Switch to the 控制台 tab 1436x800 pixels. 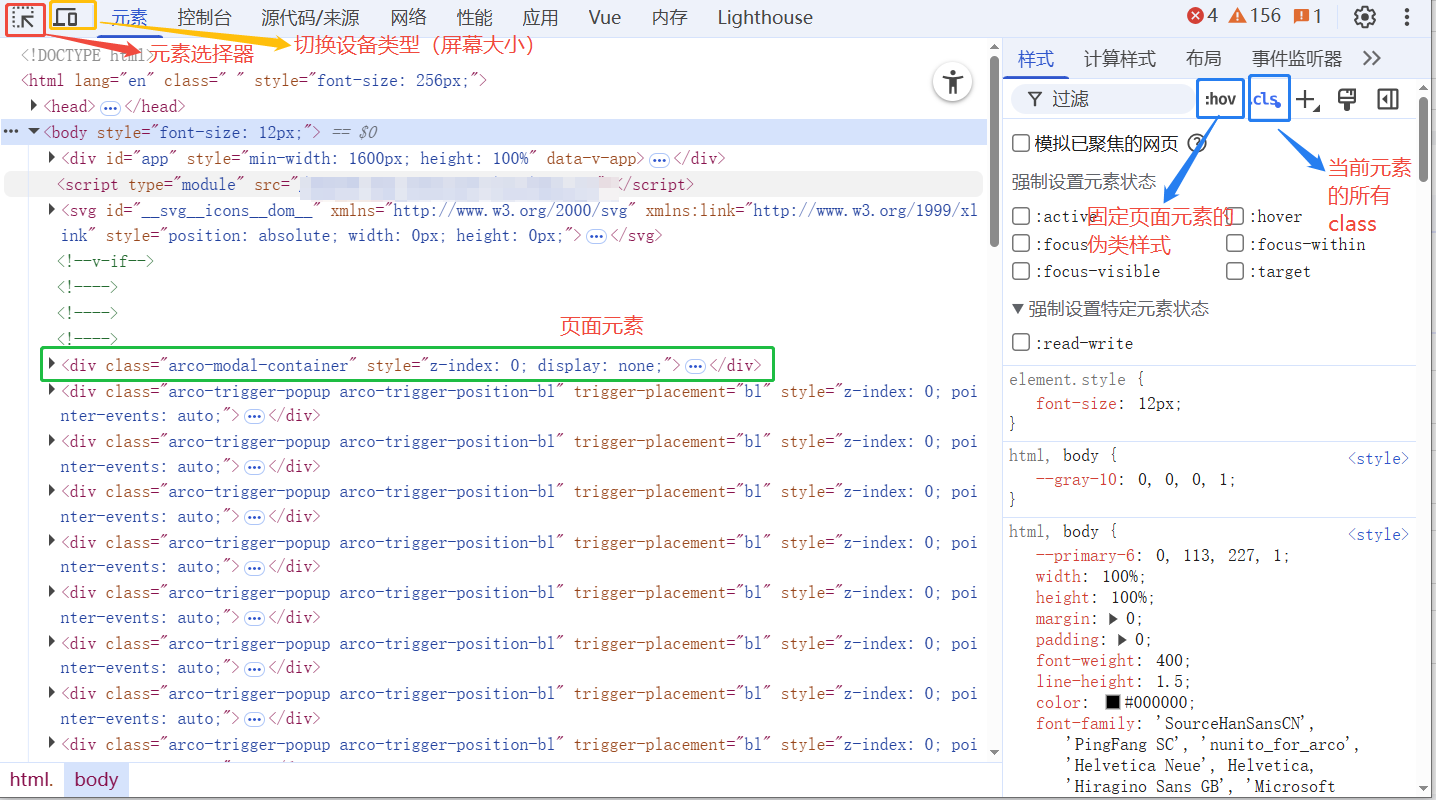[x=205, y=17]
